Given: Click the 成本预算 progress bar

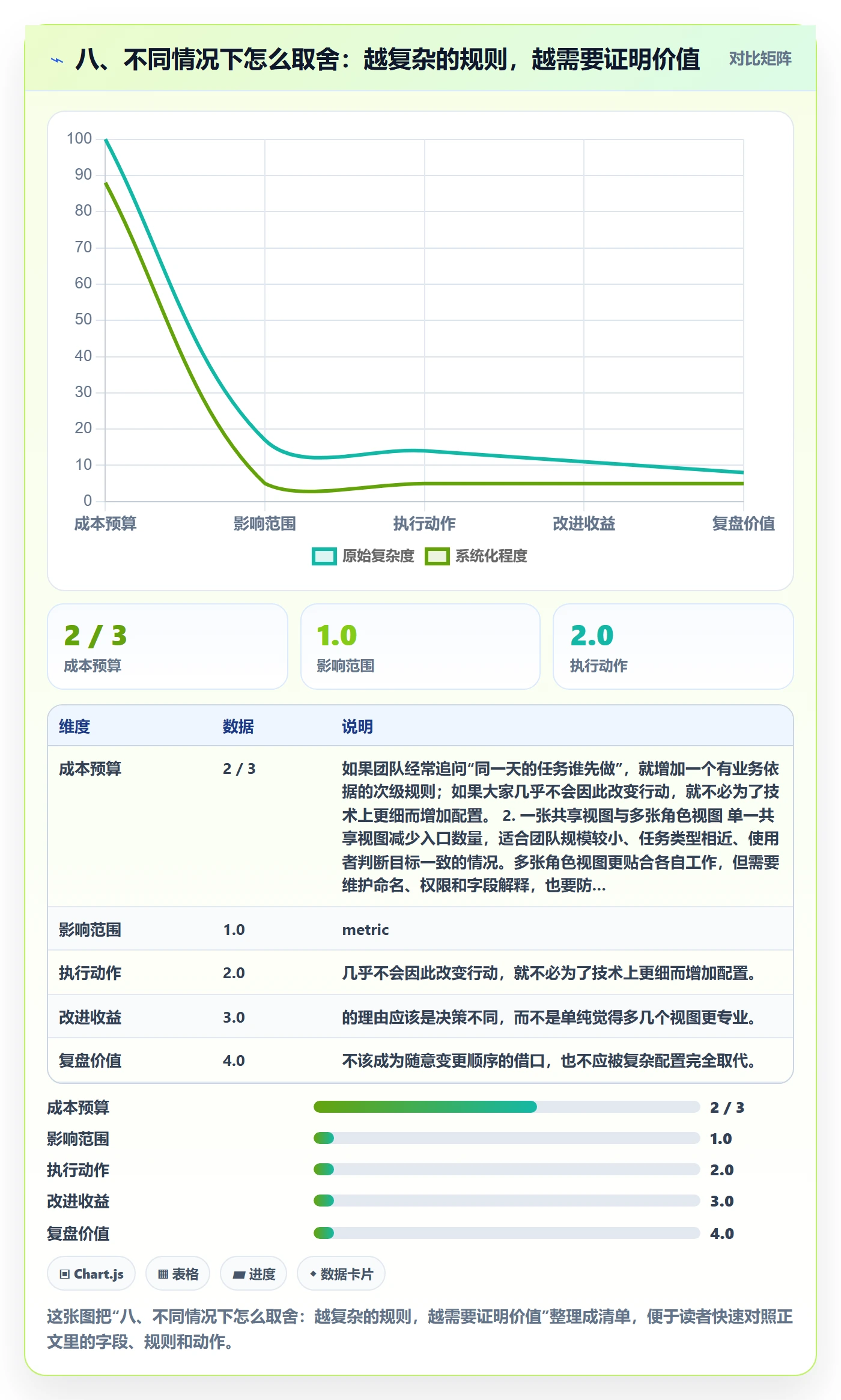Looking at the screenshot, I should (506, 1107).
